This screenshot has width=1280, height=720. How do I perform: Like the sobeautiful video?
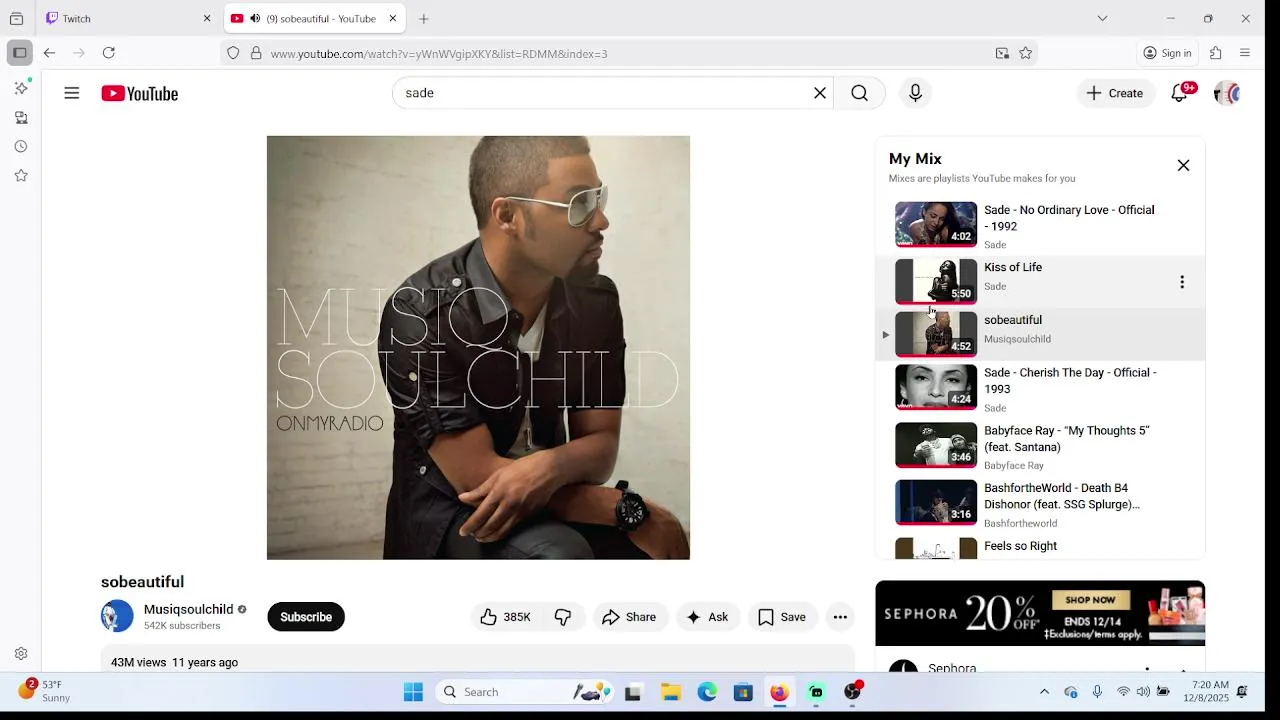(x=505, y=617)
